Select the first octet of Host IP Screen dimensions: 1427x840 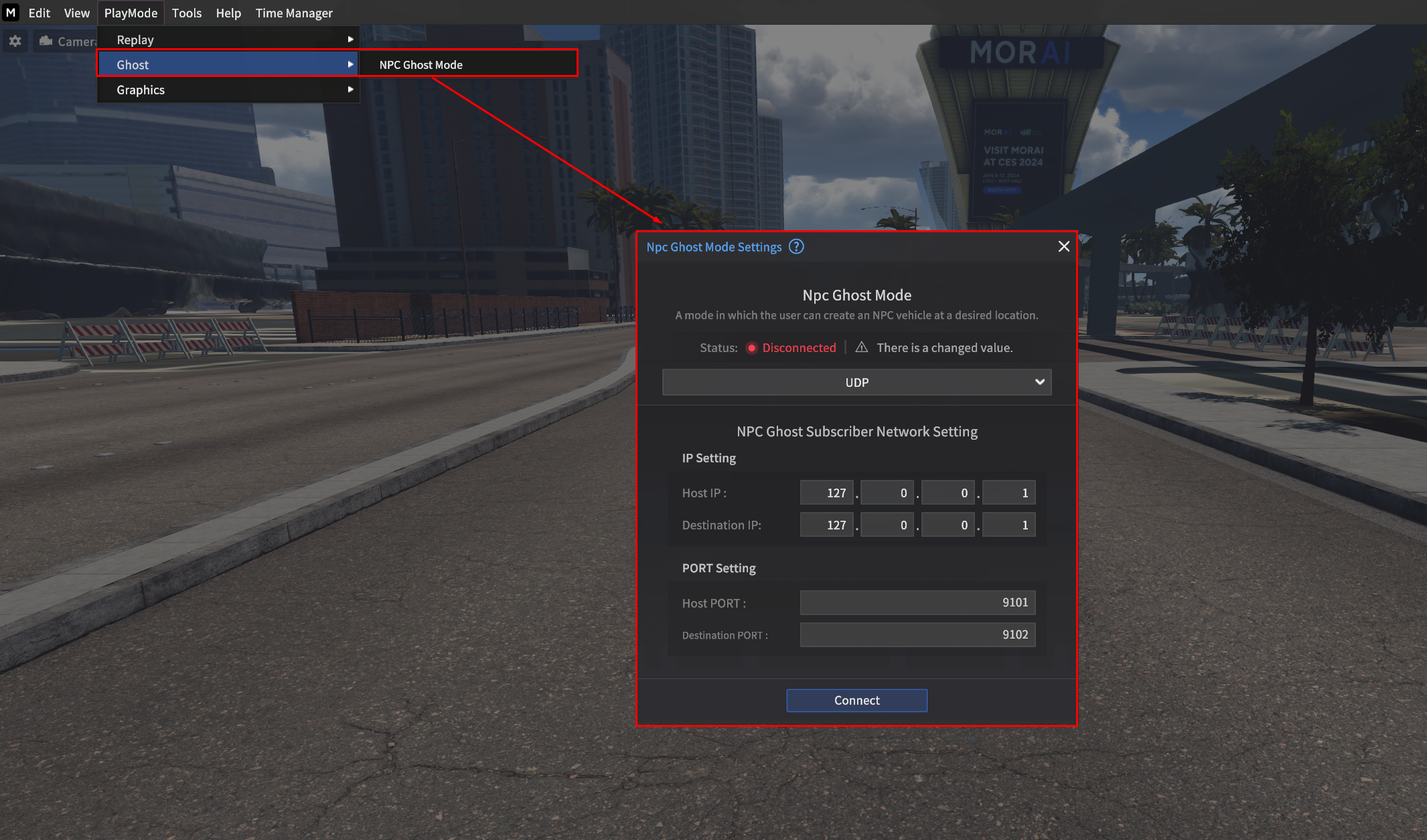826,493
